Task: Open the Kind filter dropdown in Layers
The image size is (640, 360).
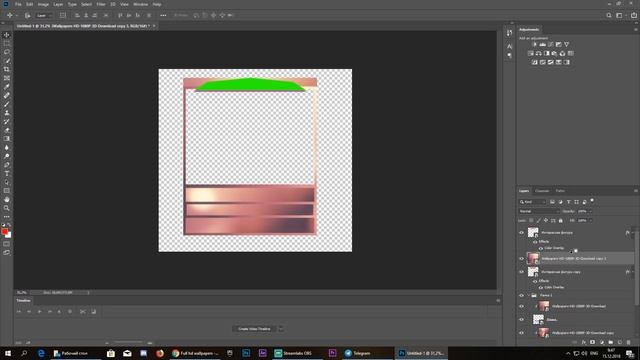Action: coord(532,202)
